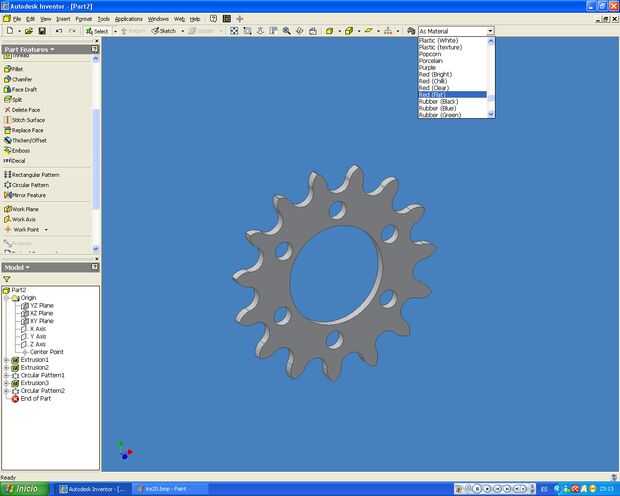This screenshot has height=496, width=620.
Task: Pick the Stitch Surface tool
Action: [x=24, y=120]
